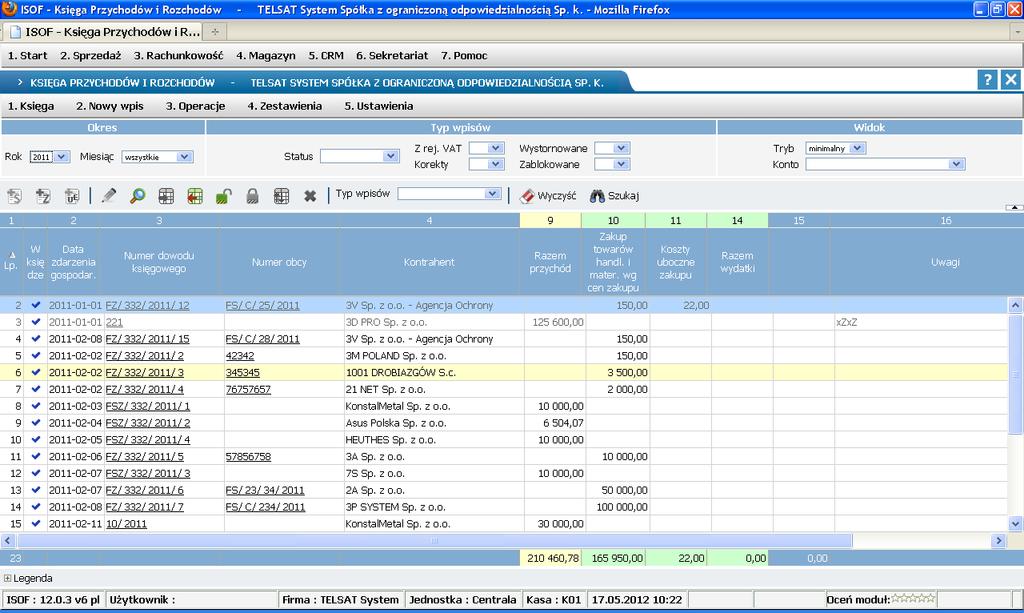Toggle the checkmark on row 10
The image size is (1024, 613).
pos(36,439)
